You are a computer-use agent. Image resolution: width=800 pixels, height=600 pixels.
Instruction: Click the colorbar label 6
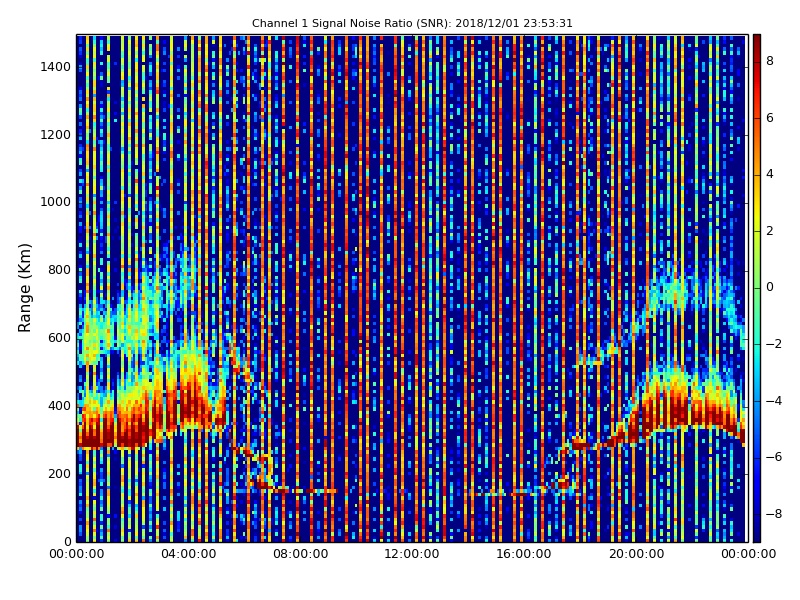coord(770,118)
